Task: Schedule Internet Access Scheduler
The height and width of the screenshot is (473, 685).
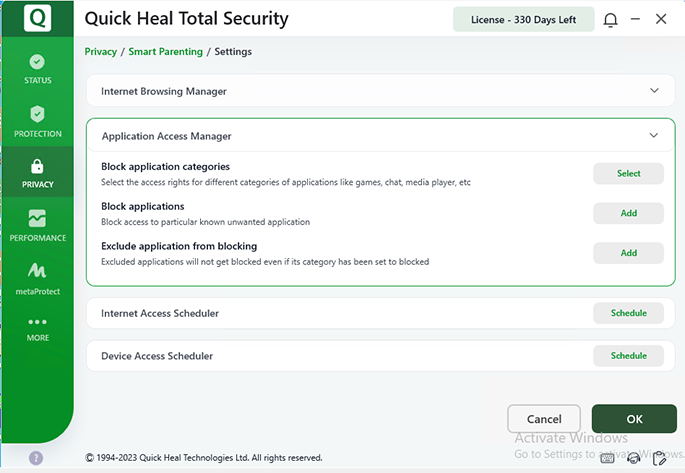Action: pos(628,313)
